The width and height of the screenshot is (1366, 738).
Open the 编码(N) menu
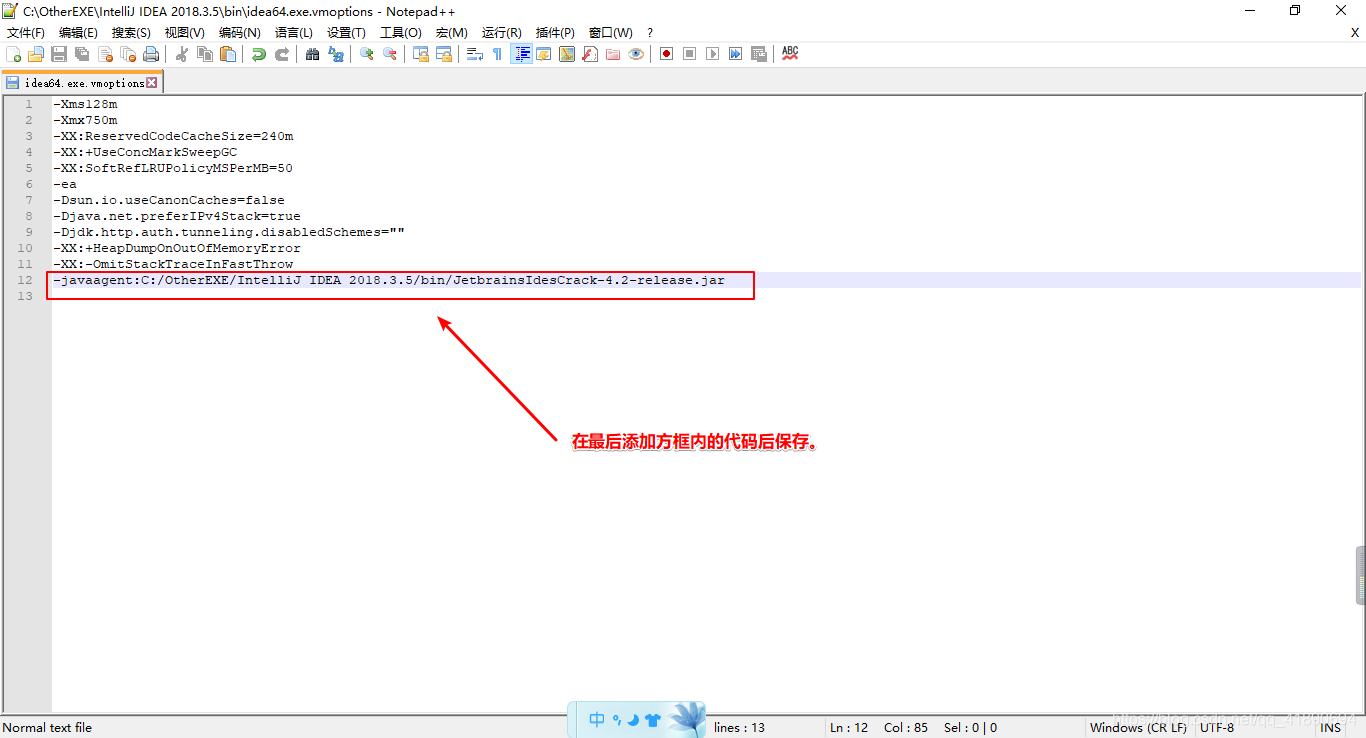239,33
